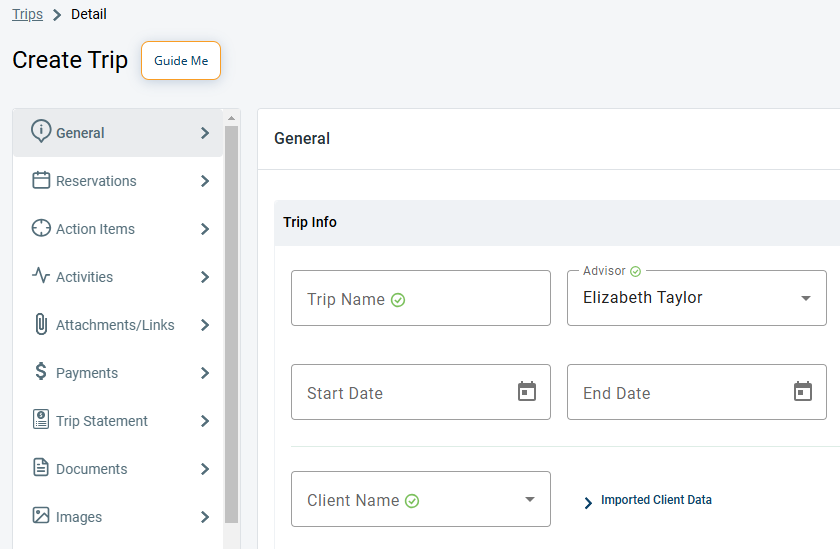Open the Client Name dropdown
Viewport: 840px width, 549px height.
421,499
